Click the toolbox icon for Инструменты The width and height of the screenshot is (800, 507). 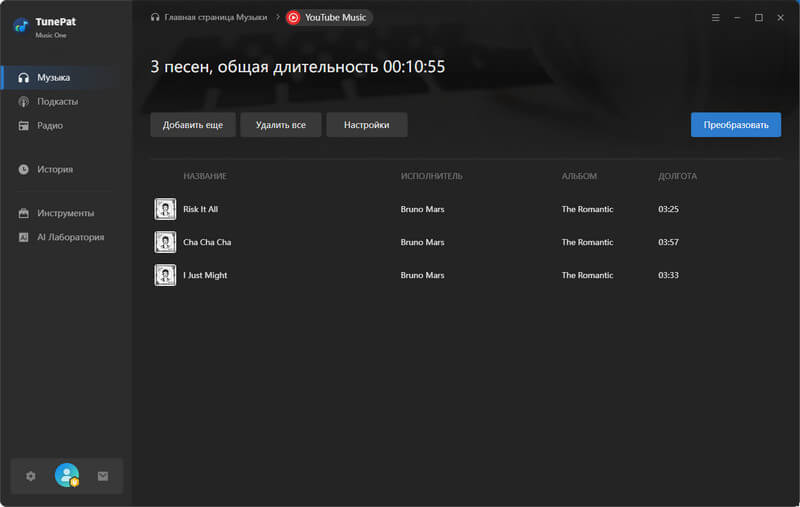point(23,213)
